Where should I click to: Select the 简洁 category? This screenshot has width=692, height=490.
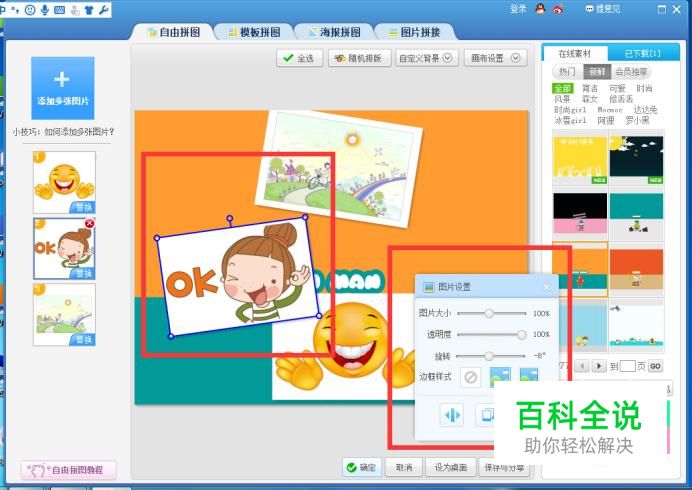pos(590,88)
